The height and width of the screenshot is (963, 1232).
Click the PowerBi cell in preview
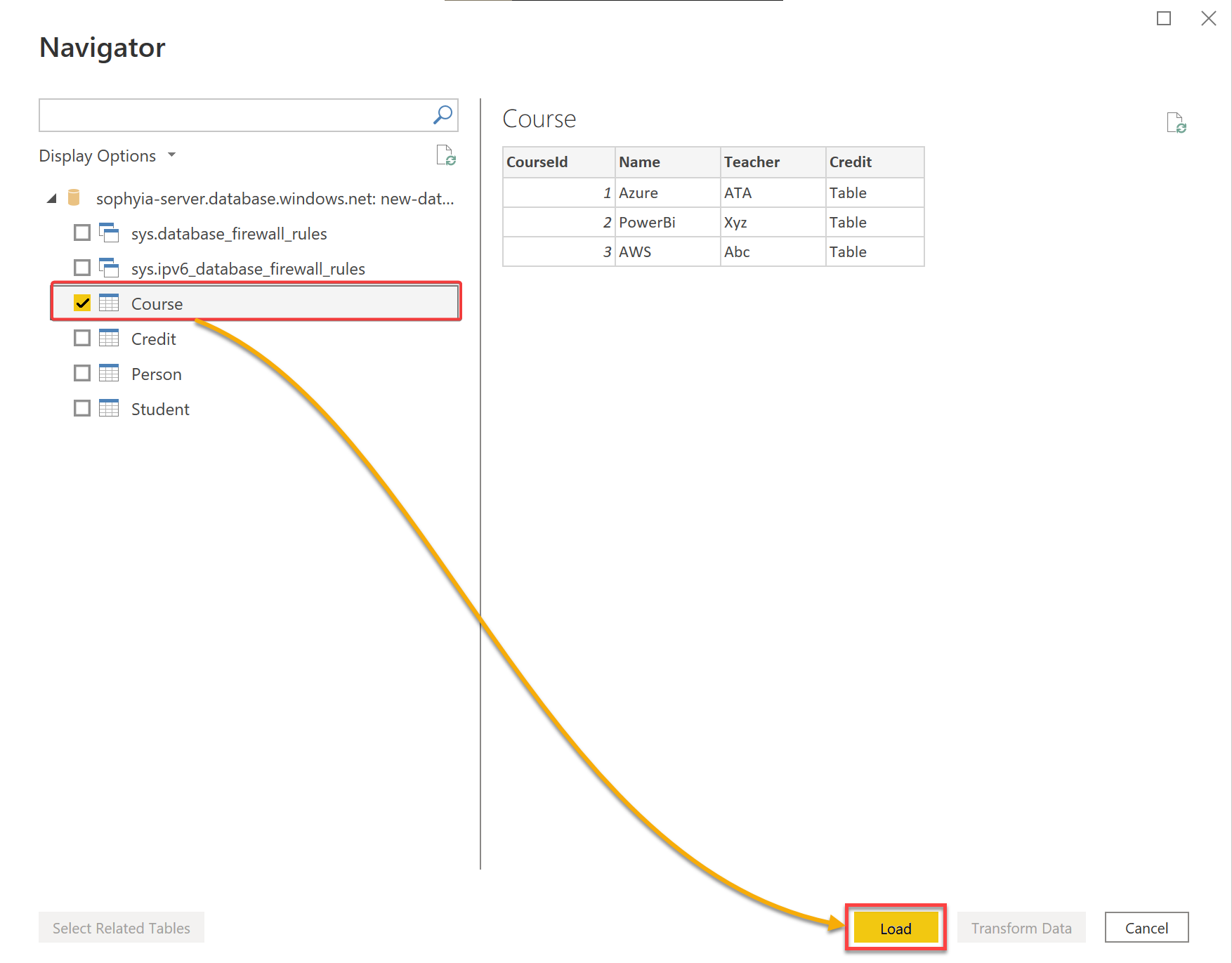click(x=668, y=222)
